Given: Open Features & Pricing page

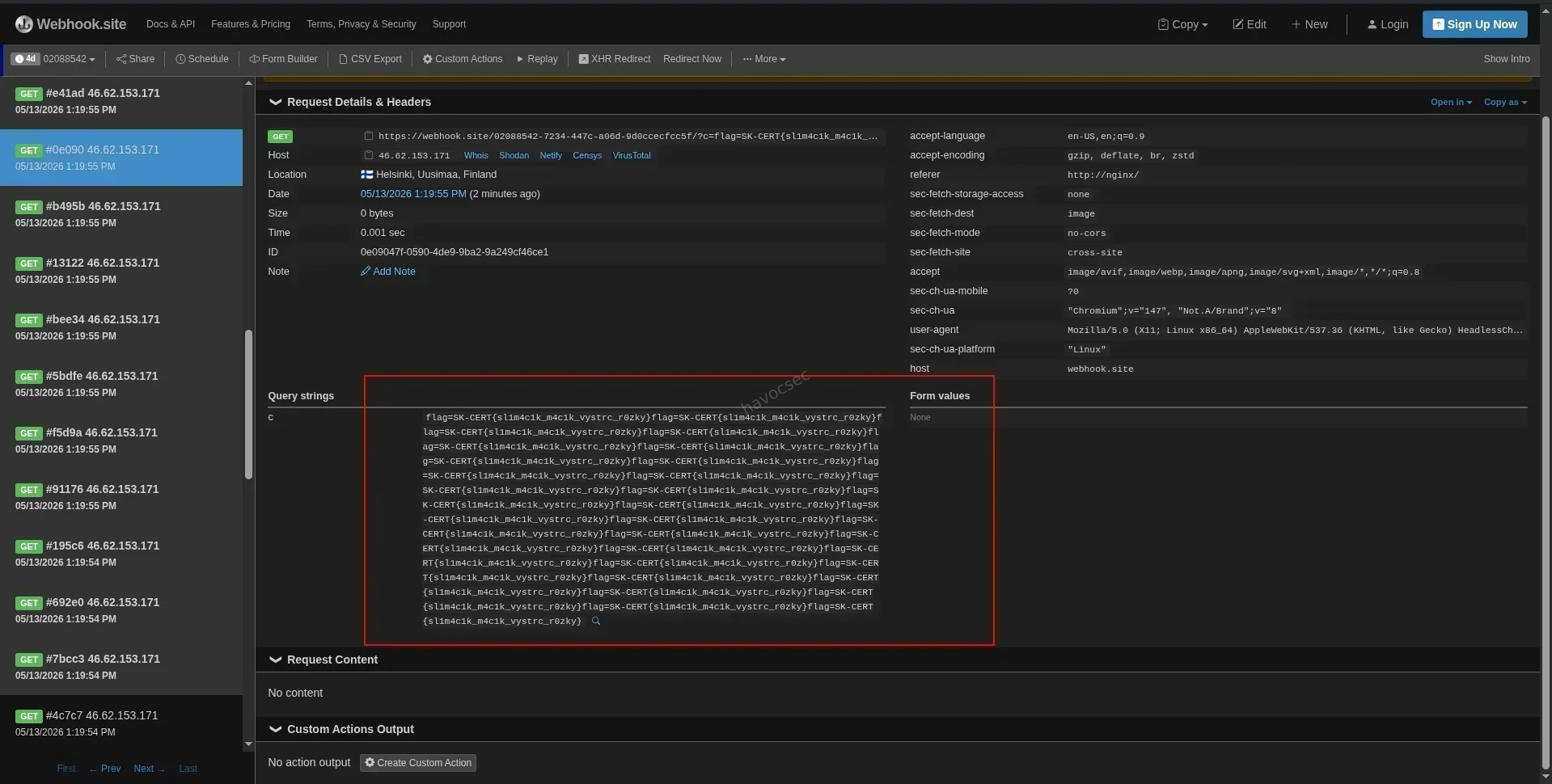Looking at the screenshot, I should click(x=251, y=24).
